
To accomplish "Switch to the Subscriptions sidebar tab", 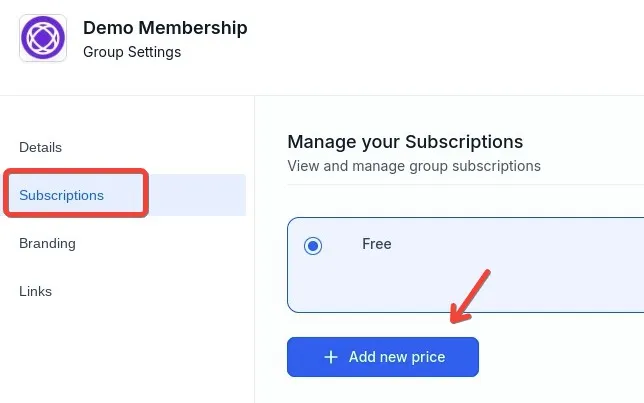I will (61, 195).
